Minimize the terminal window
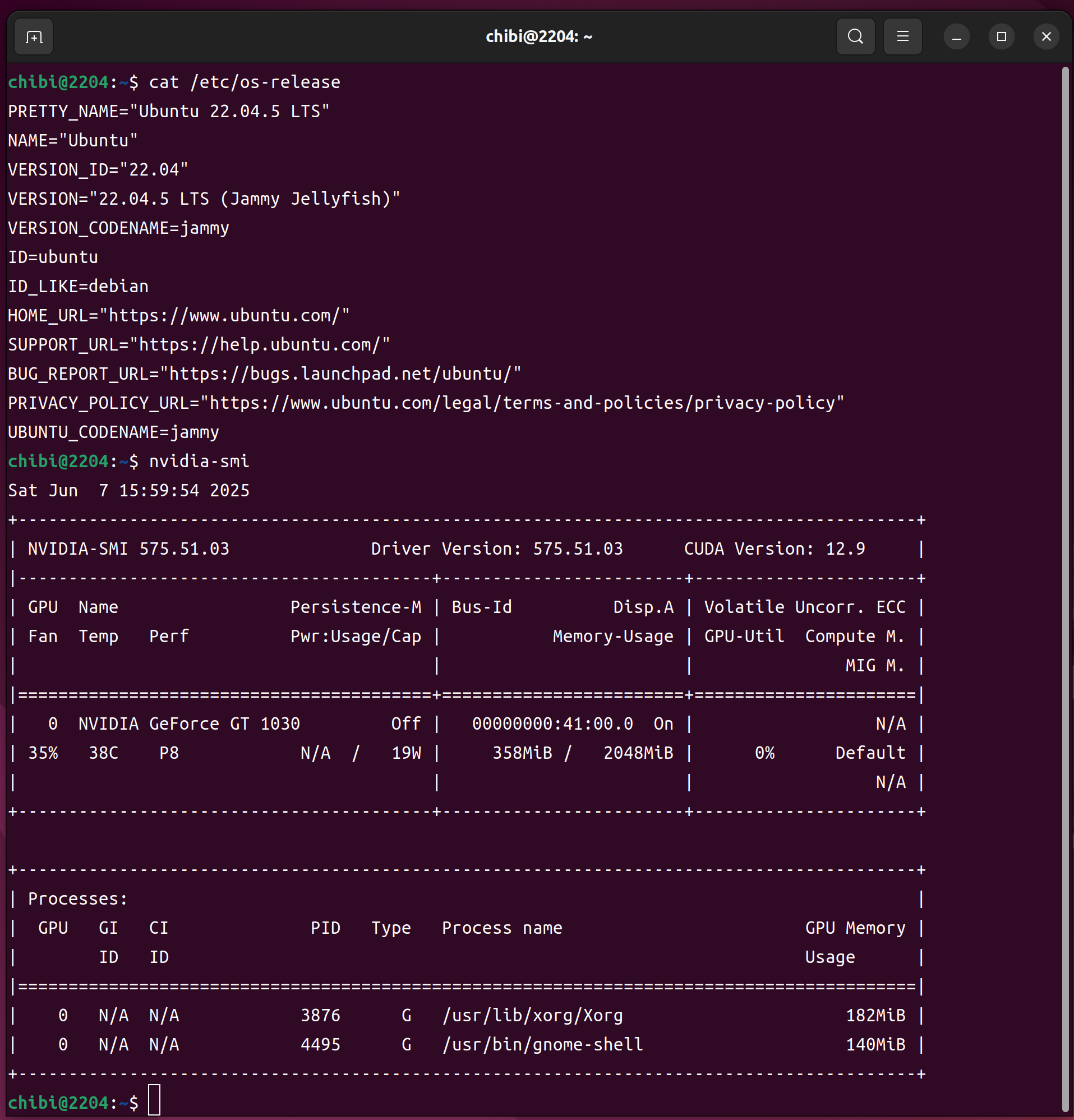 coord(956,37)
